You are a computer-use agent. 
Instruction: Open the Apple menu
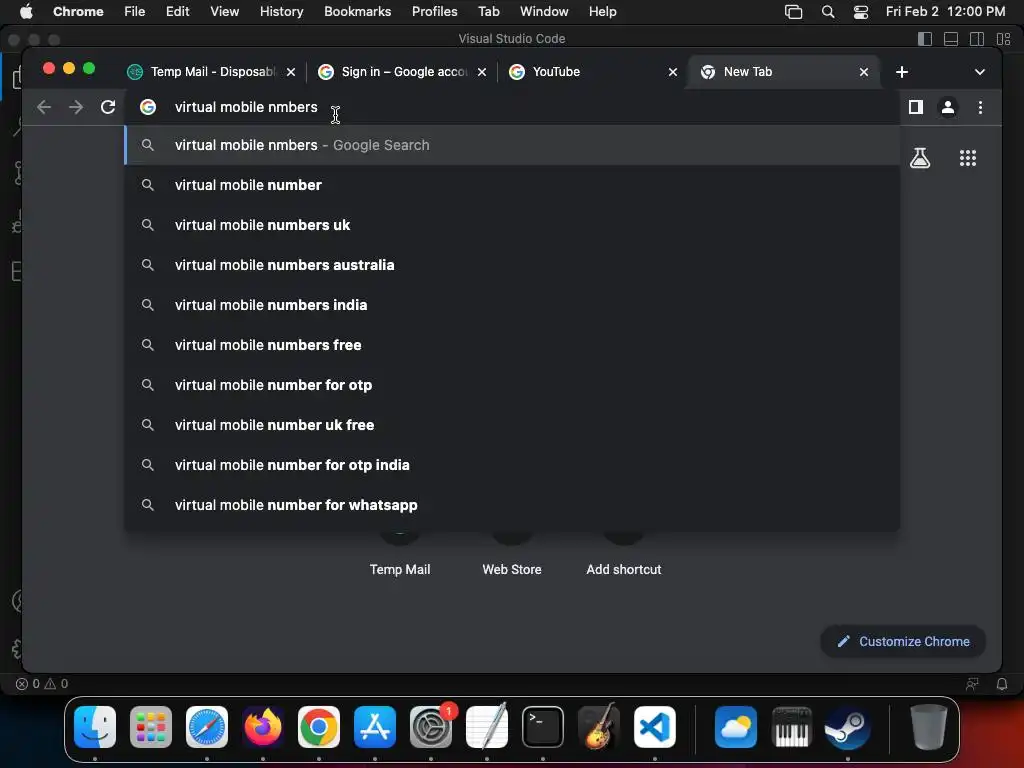[x=26, y=11]
